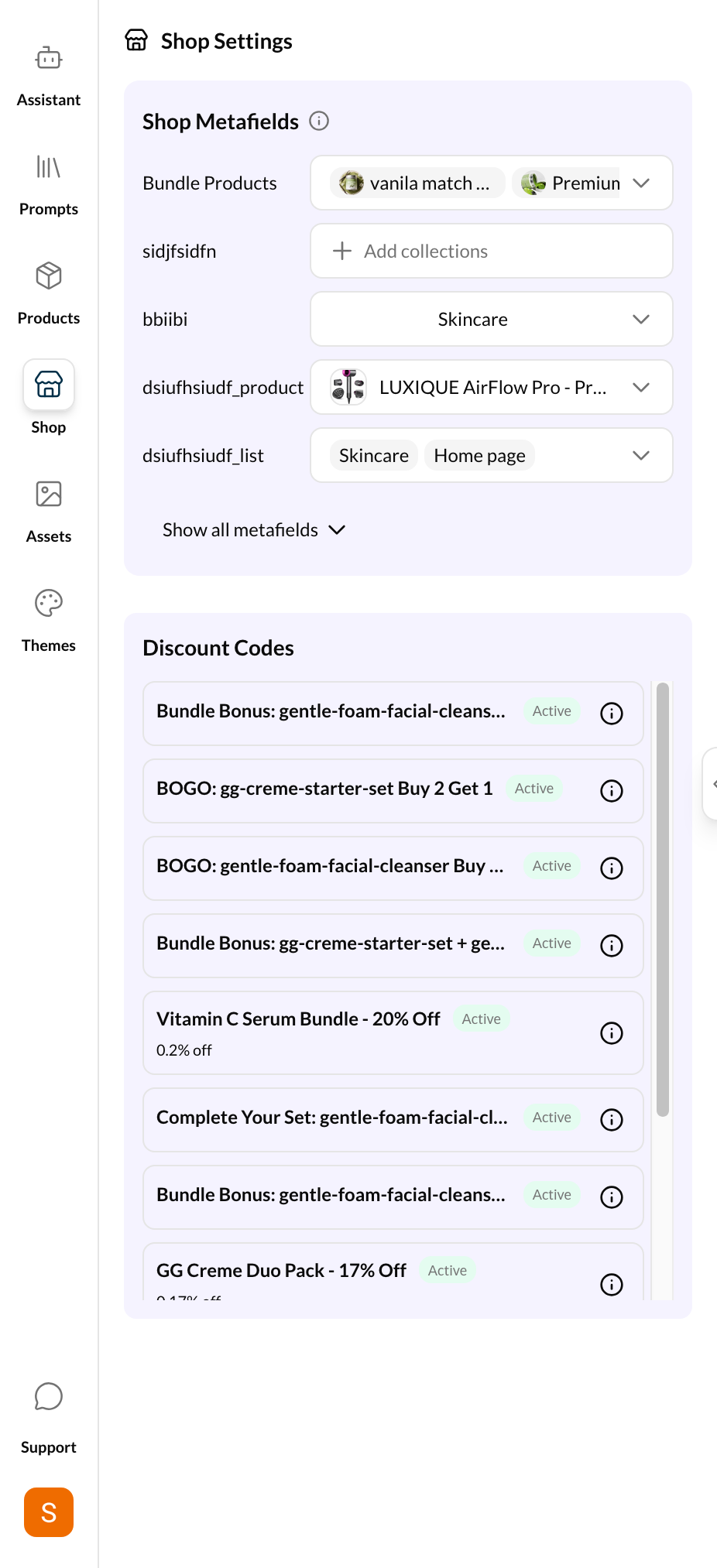Open Bundle Bonus: gg-creme-starter-set + ge… discount
Screen dimensions: 717x1568
[x=331, y=943]
